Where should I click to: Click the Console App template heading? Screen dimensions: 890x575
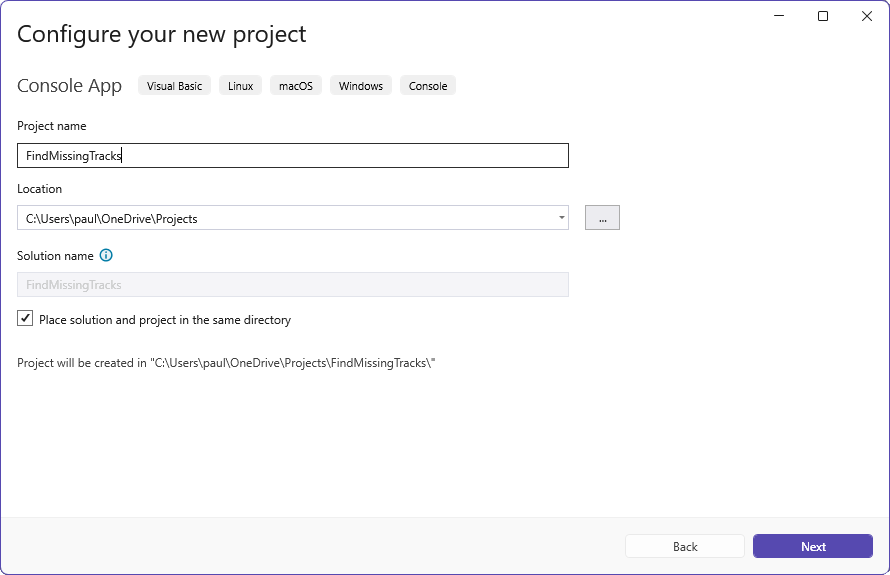tap(69, 86)
